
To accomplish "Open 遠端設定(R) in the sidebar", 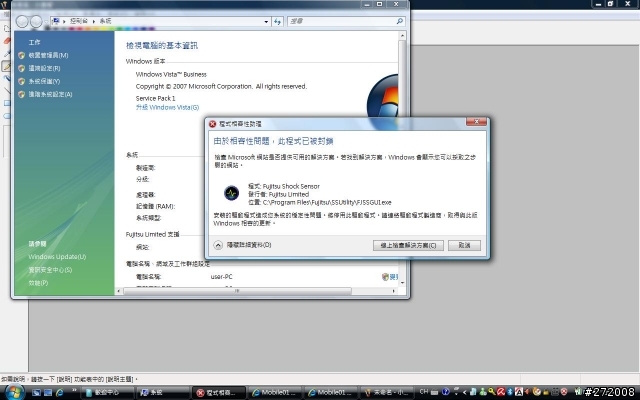I will [44, 68].
